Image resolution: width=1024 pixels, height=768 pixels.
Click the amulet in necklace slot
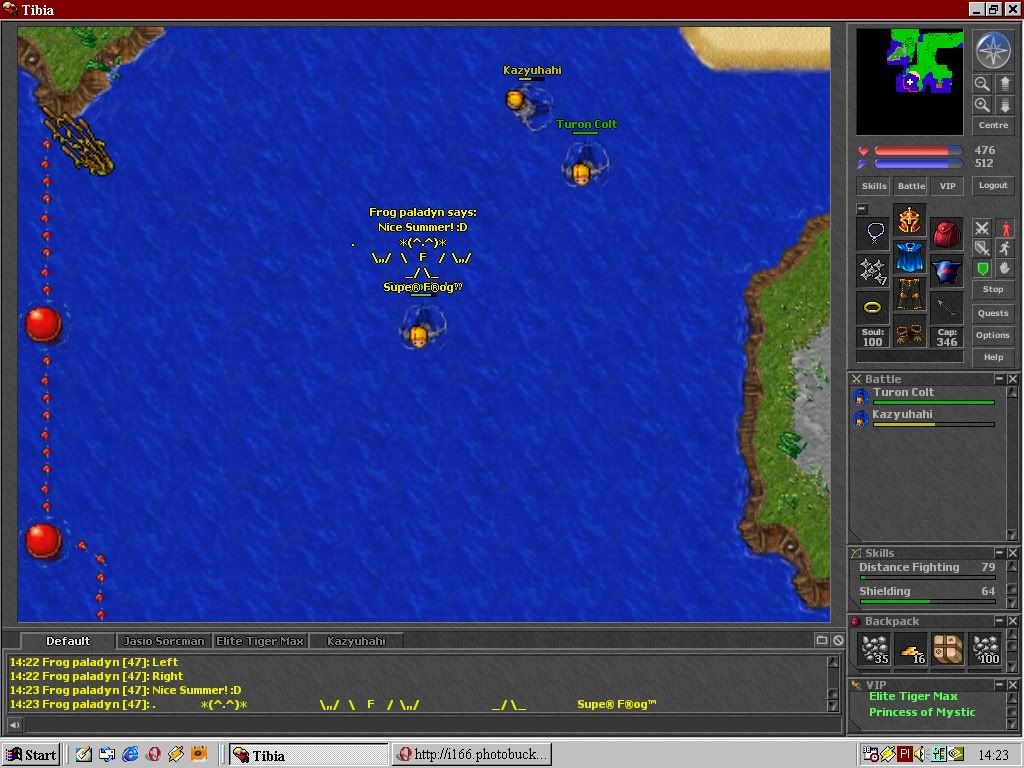tap(873, 234)
